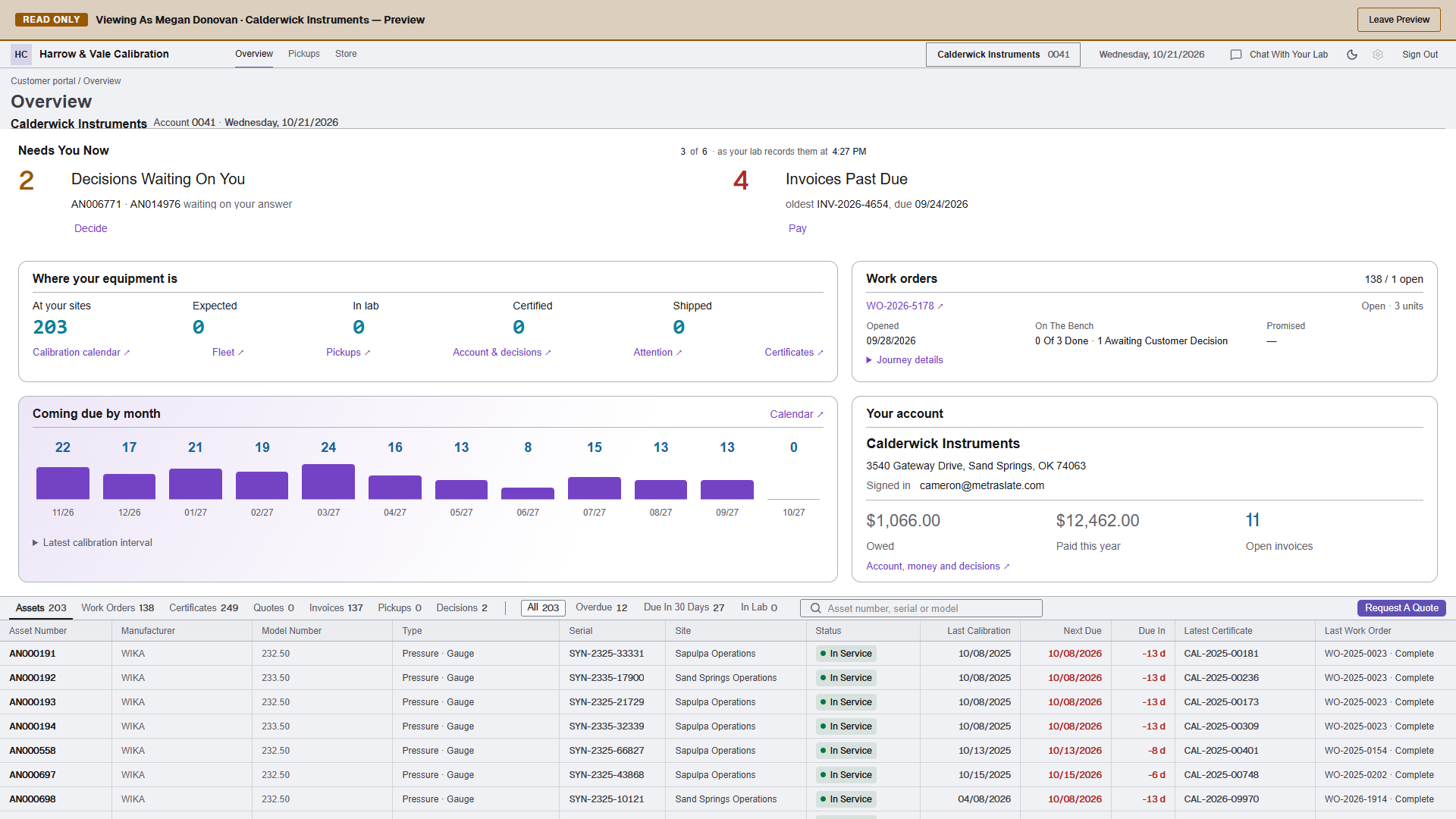1456x819 pixels.
Task: Open Account, money and decisions link
Action: (938, 566)
